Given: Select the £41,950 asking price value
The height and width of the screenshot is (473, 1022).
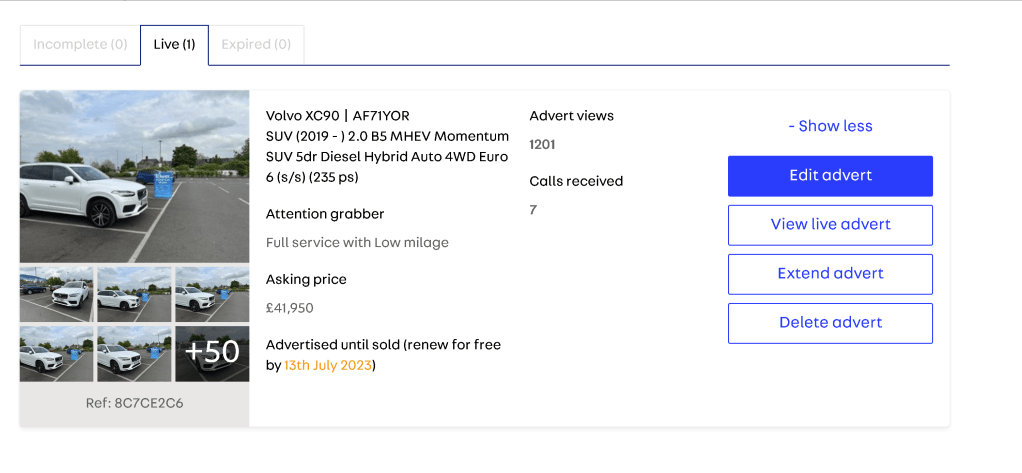Looking at the screenshot, I should (289, 308).
